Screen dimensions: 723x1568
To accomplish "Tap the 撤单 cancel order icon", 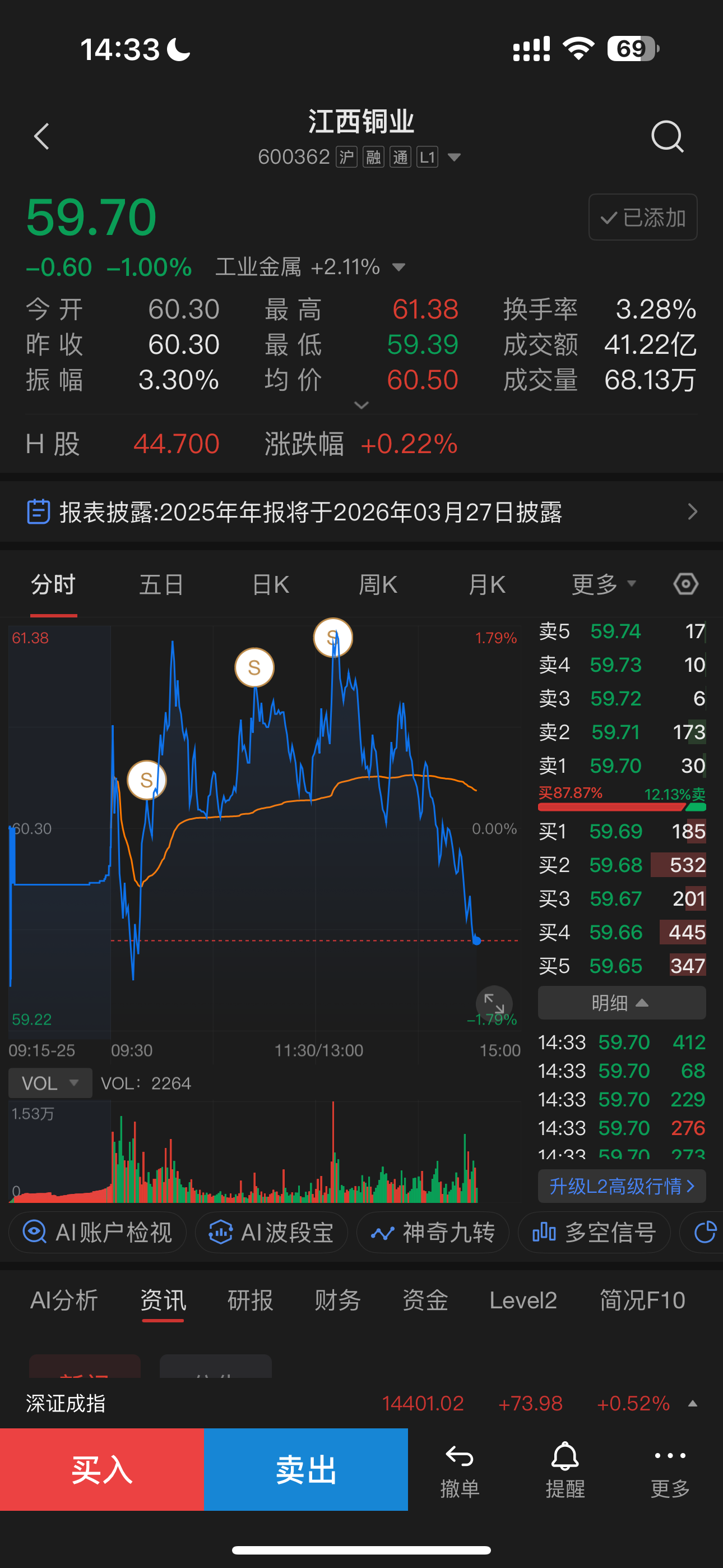I will pos(460,1469).
